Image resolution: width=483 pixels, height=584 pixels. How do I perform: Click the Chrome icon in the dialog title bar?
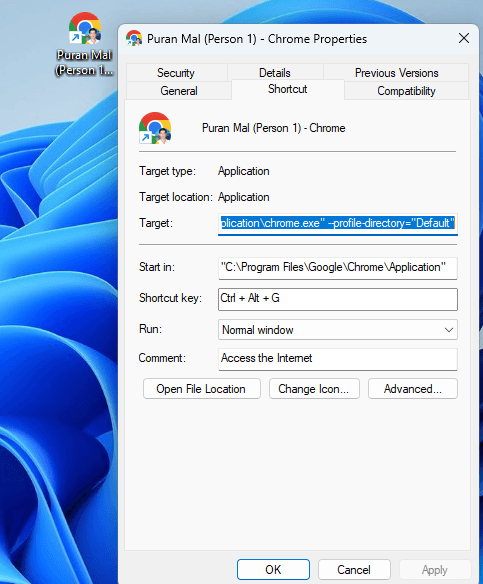pyautogui.click(x=134, y=38)
